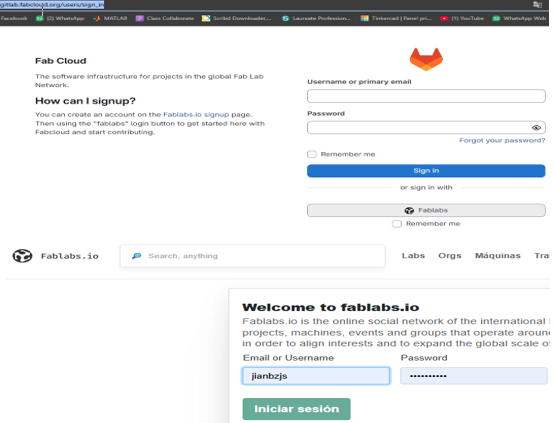This screenshot has width=554, height=423.
Task: Open the YouTube bookmark
Action: click(462, 18)
